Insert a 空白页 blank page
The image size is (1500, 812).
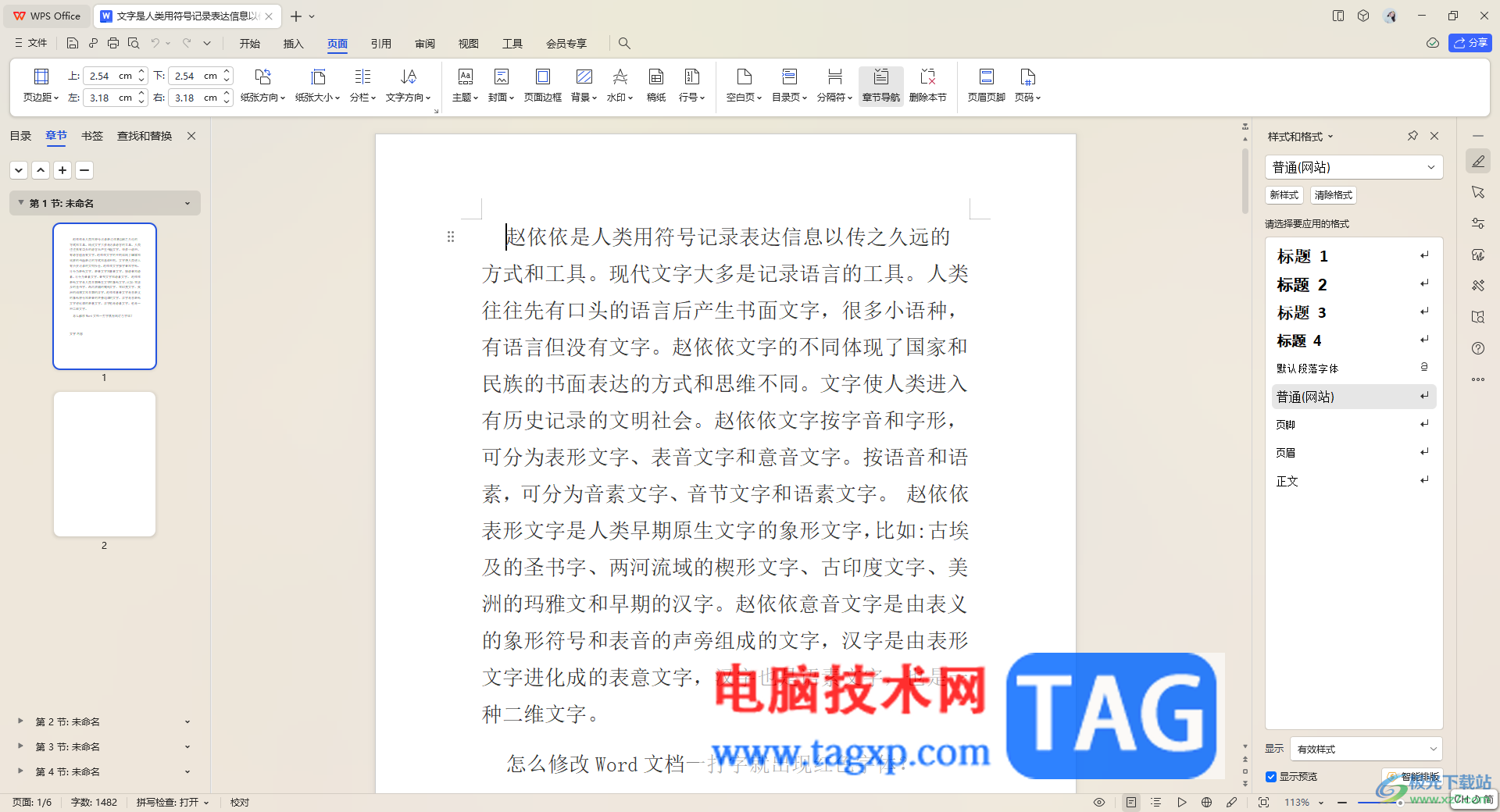click(744, 85)
